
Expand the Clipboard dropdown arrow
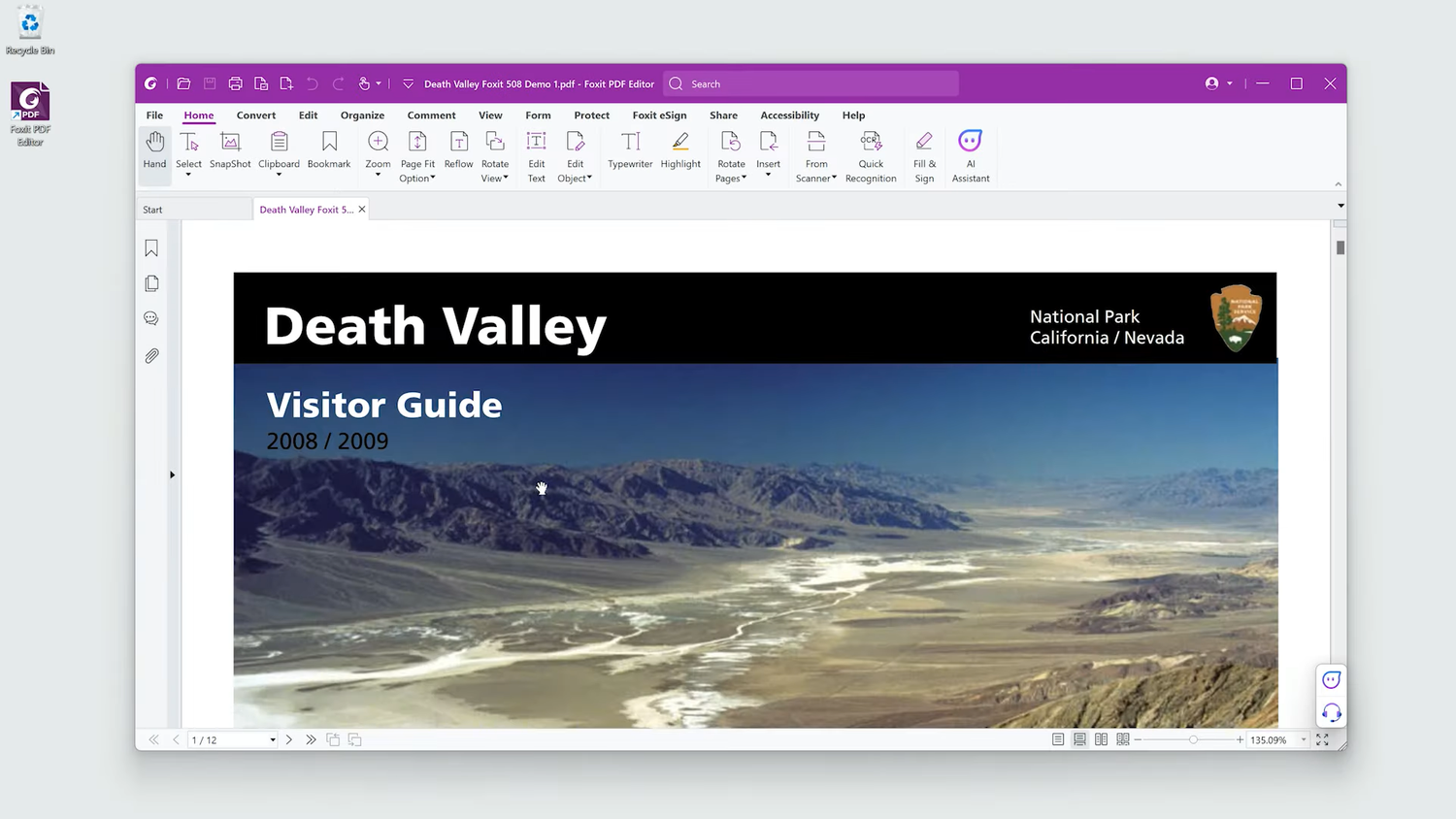(x=279, y=176)
